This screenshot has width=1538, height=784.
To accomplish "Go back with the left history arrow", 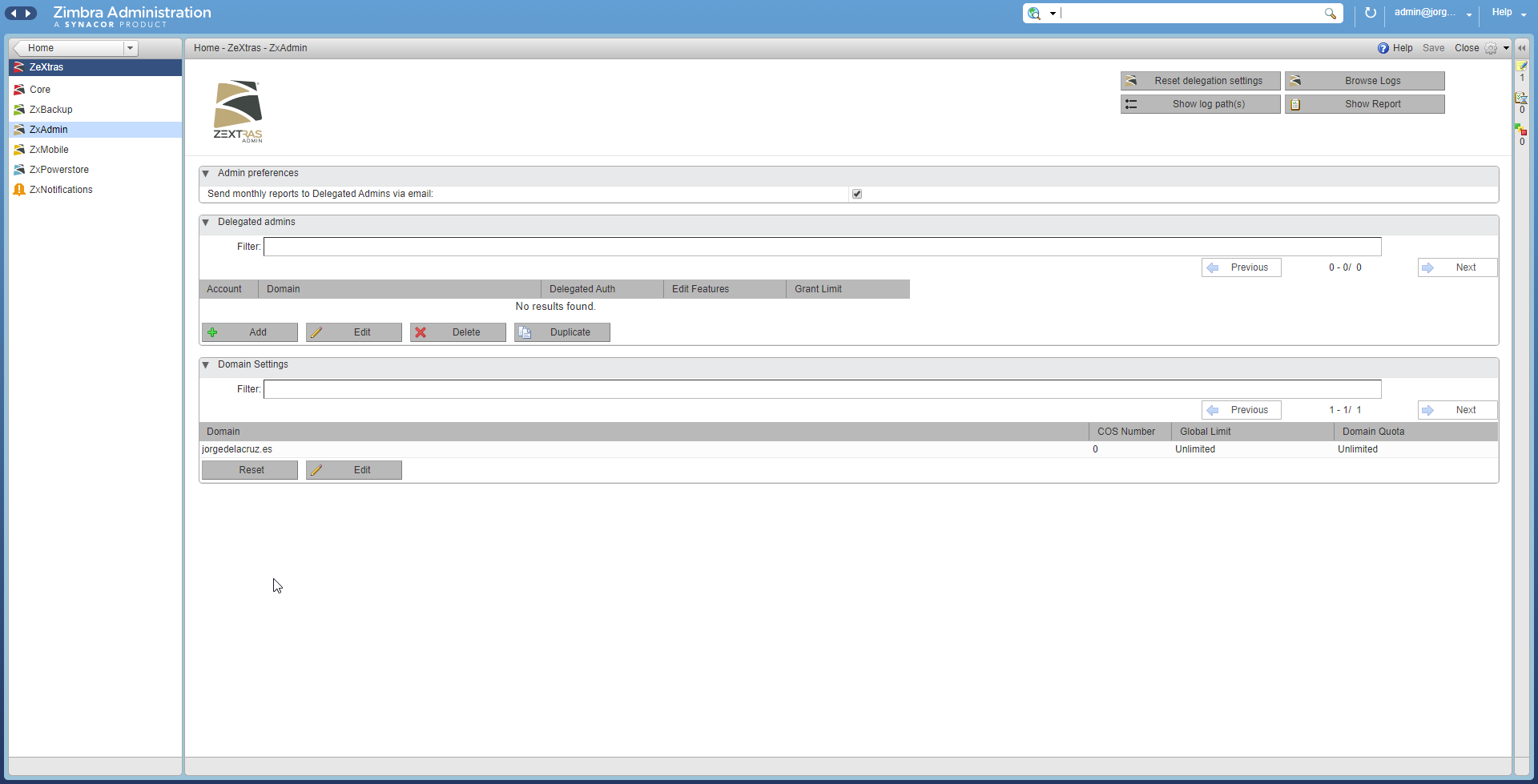I will (14, 13).
